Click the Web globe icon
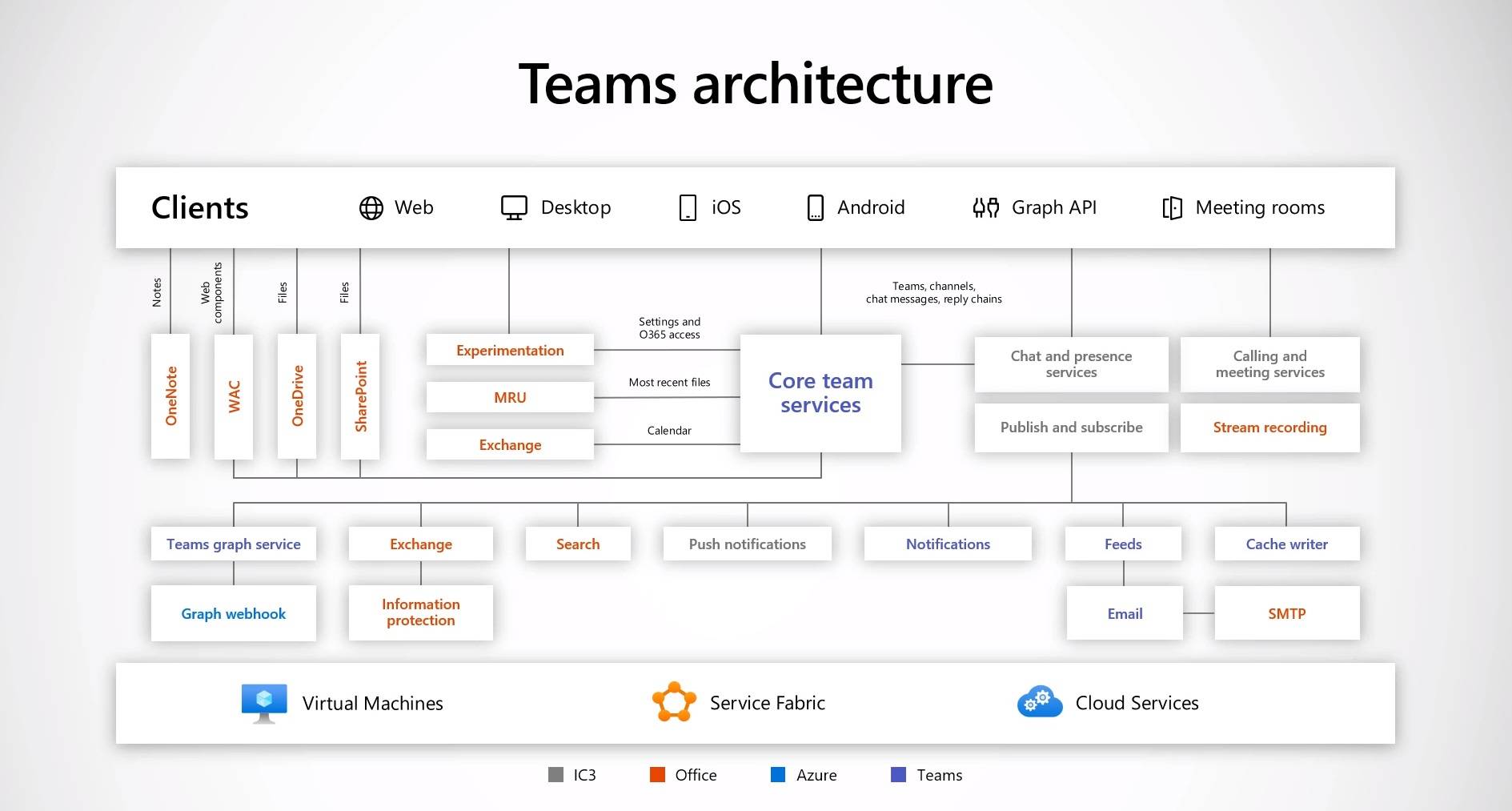The height and width of the screenshot is (811, 1512). pyautogui.click(x=371, y=208)
